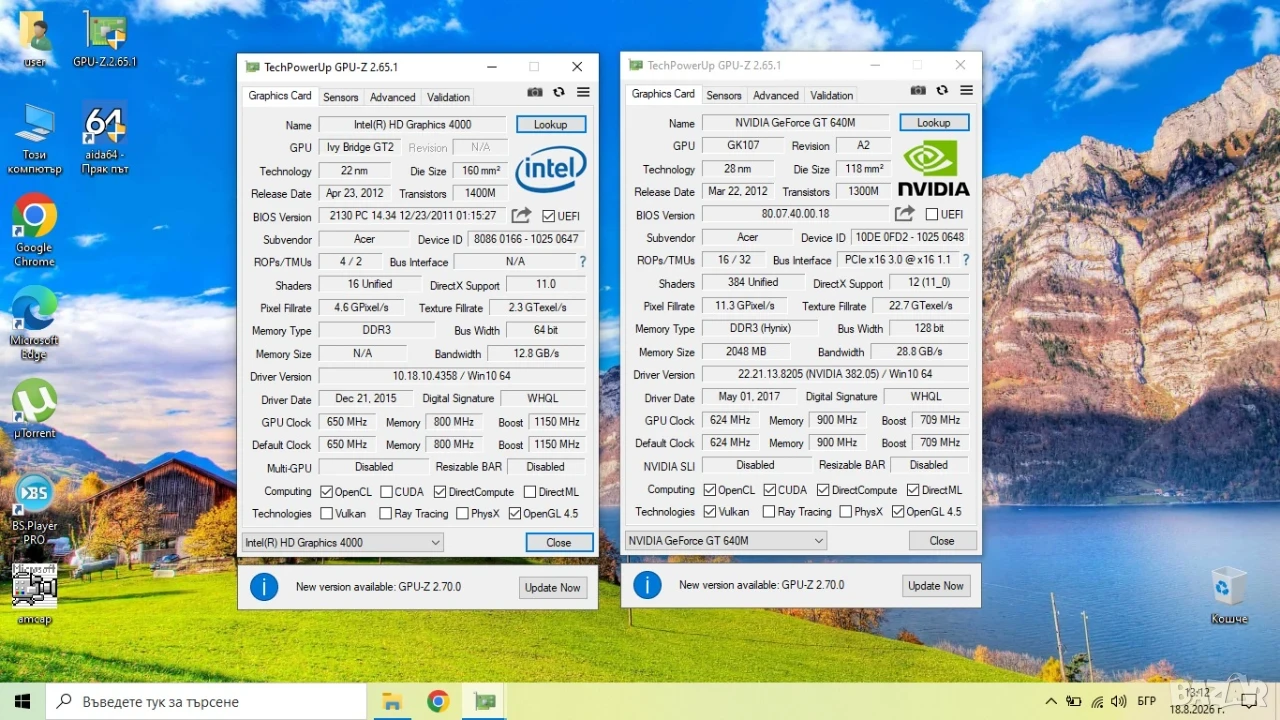The height and width of the screenshot is (720, 1280).
Task: Select the BS.Player PRO desktop shortcut
Action: pos(34,509)
